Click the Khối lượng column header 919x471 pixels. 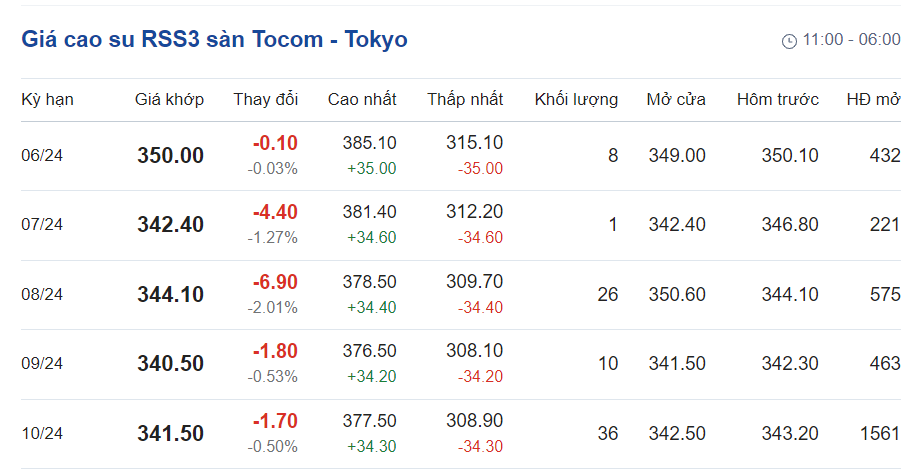coord(576,99)
